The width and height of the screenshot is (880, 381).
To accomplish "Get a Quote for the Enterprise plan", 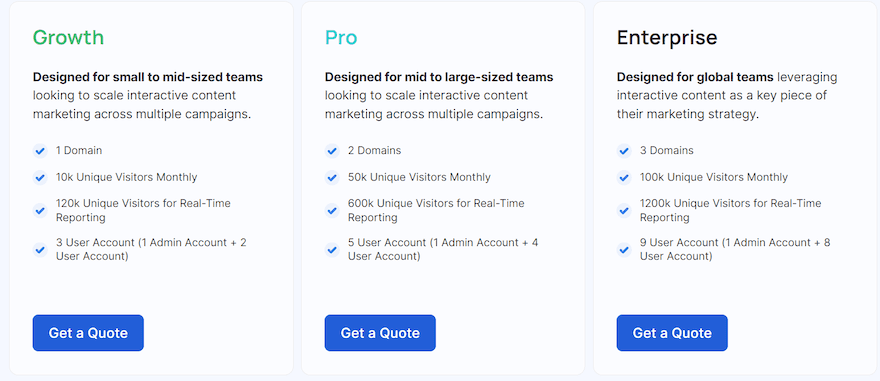I will coord(672,333).
